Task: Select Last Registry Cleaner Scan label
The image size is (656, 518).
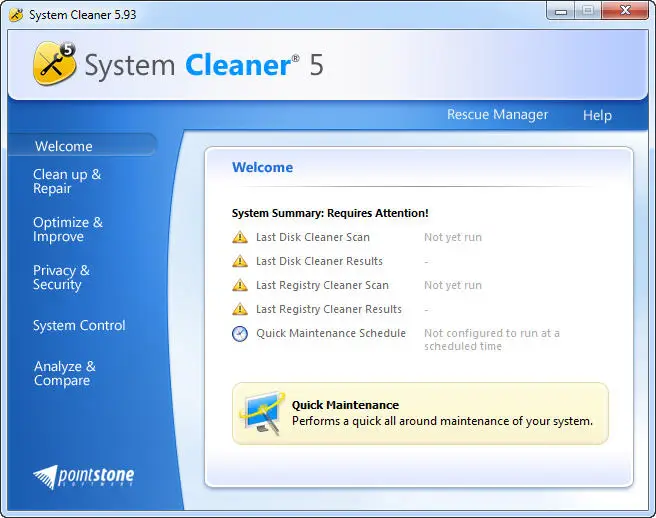Action: click(x=323, y=285)
